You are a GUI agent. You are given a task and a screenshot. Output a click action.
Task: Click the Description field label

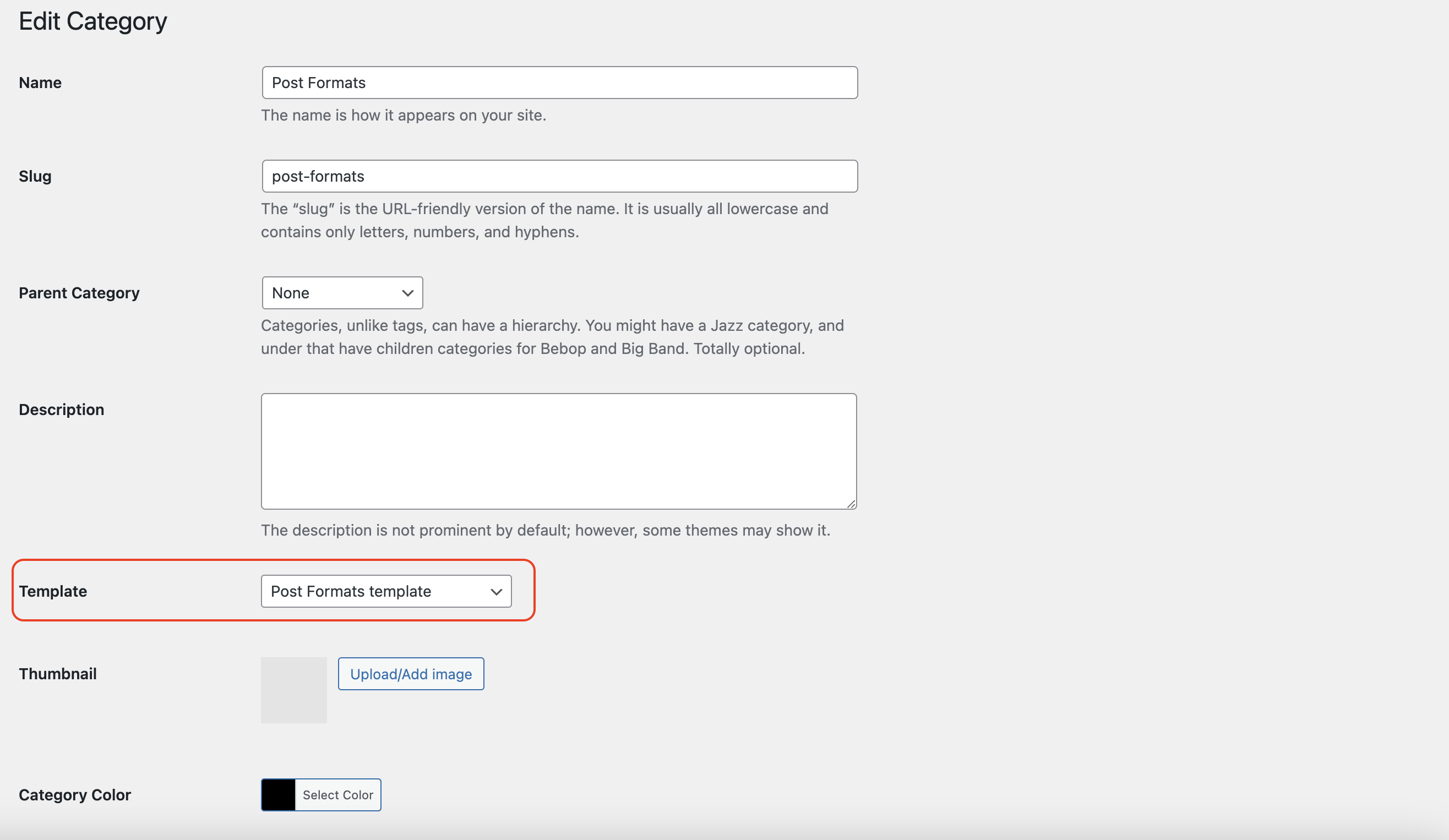tap(62, 410)
